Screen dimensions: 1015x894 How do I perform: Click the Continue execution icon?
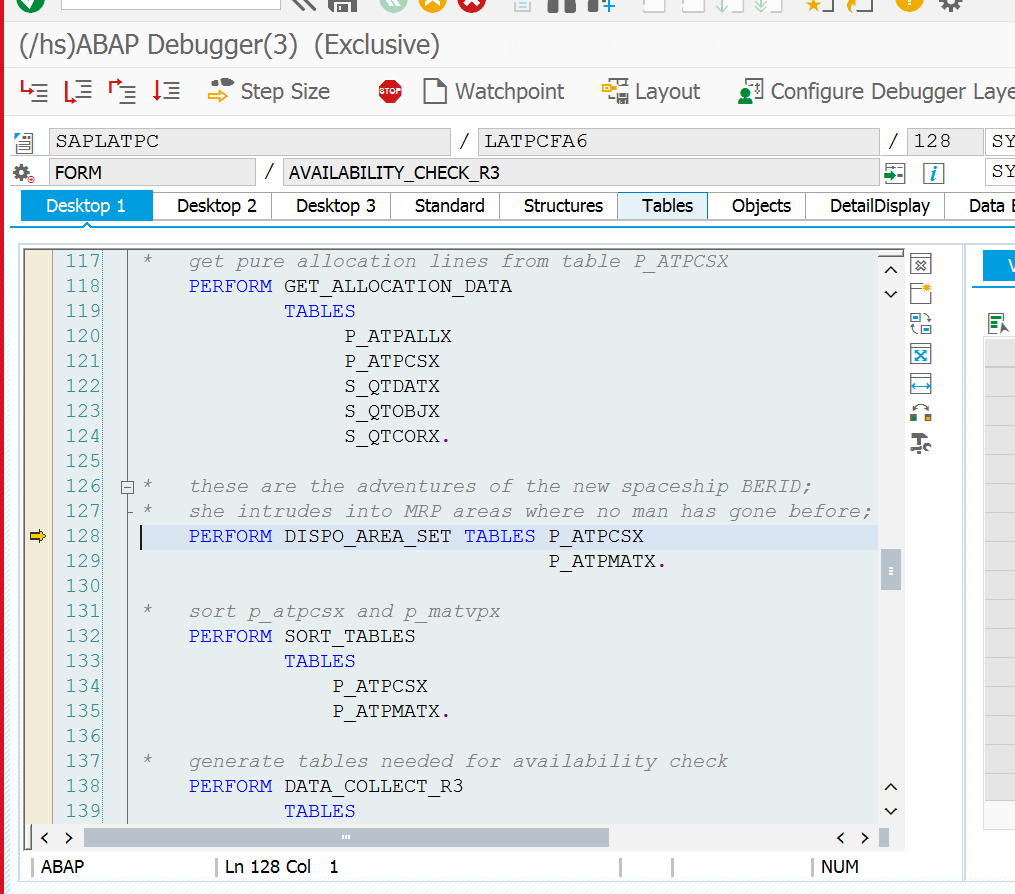pos(166,91)
